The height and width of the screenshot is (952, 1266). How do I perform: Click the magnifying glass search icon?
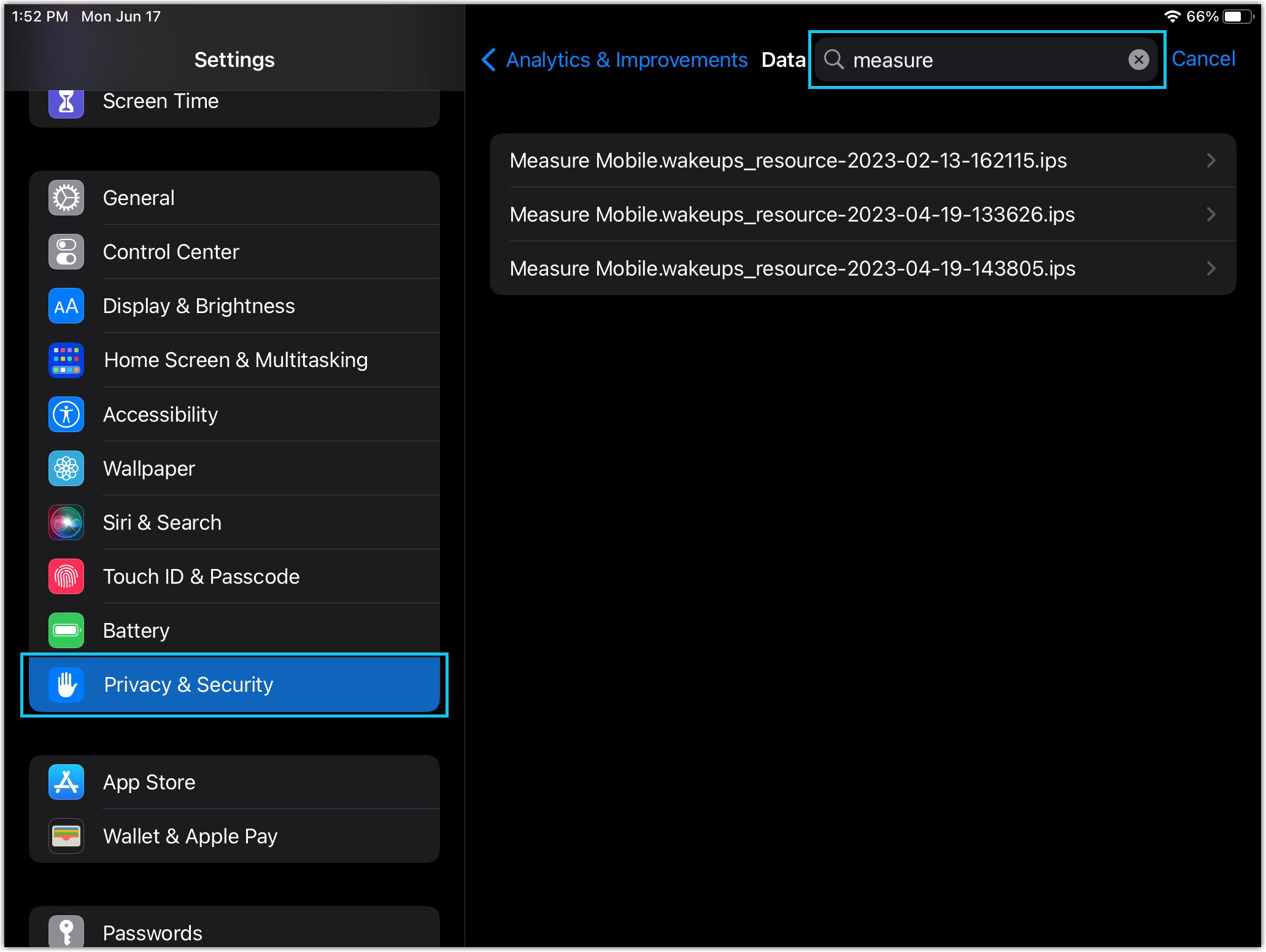coord(834,60)
